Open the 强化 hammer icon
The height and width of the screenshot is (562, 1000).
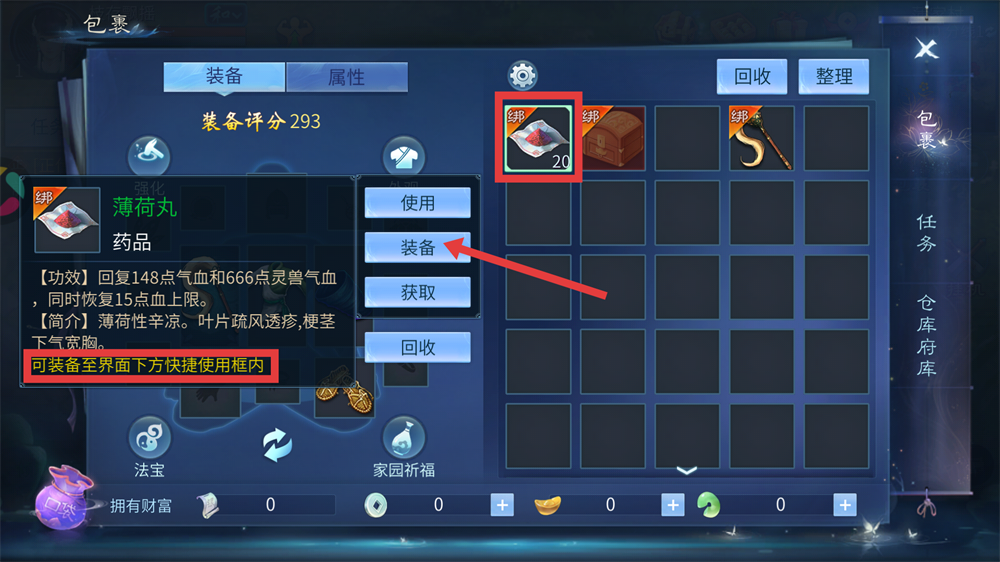pyautogui.click(x=149, y=155)
